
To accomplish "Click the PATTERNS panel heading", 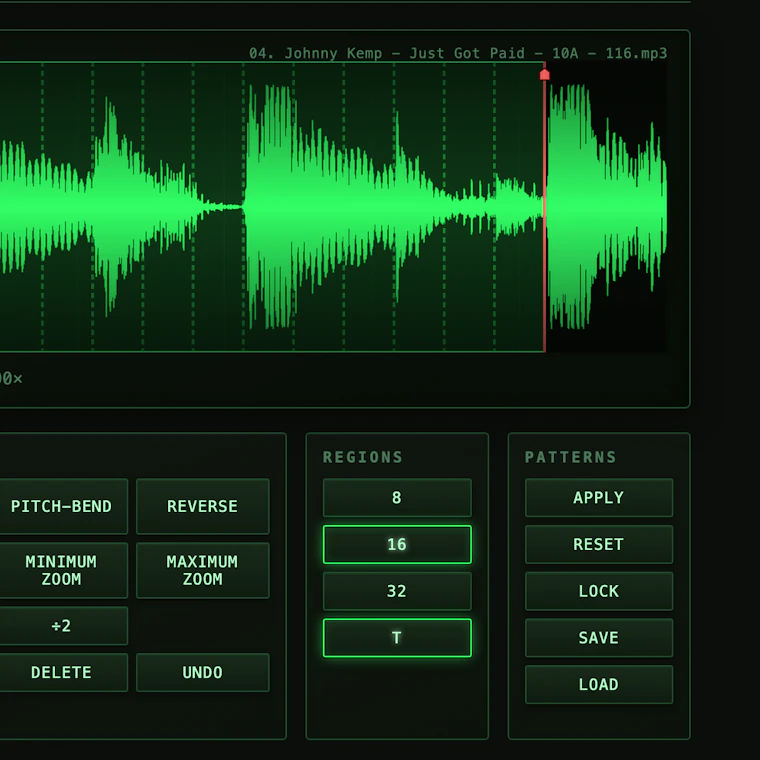I will [570, 457].
